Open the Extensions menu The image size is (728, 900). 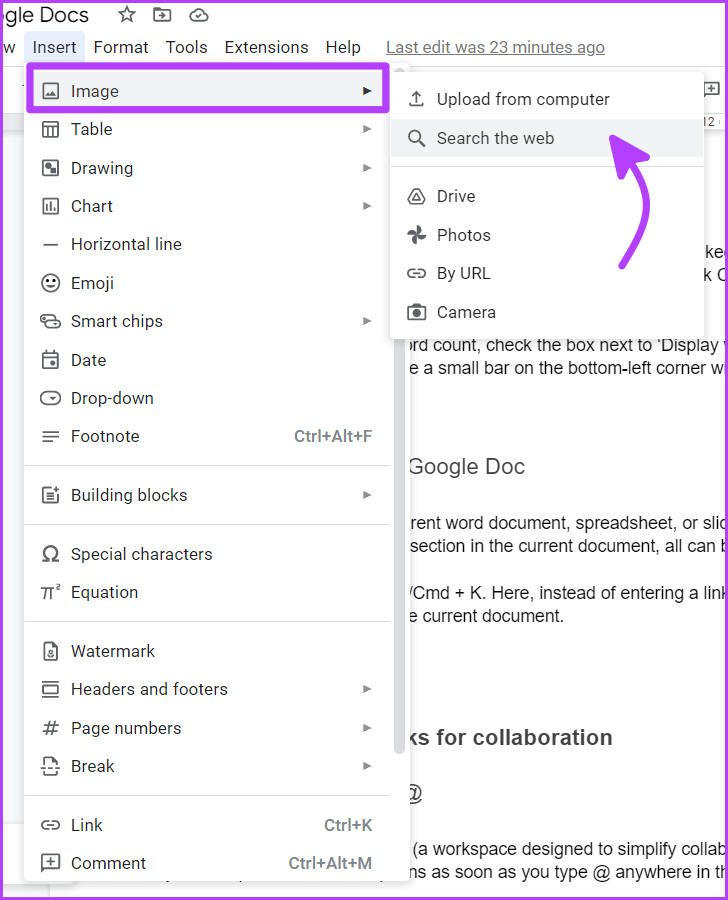coord(266,47)
